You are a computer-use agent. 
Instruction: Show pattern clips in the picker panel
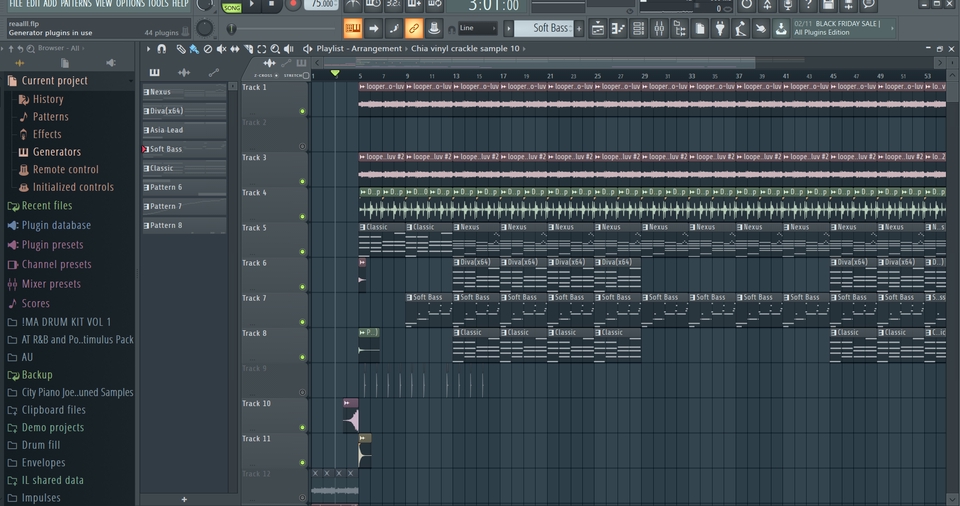click(x=154, y=72)
